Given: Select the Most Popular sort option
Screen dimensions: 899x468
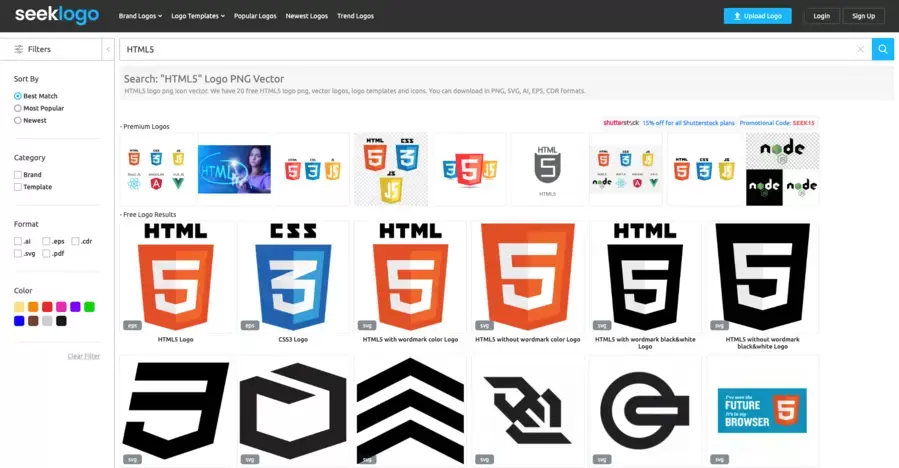Looking at the screenshot, I should click(x=18, y=108).
